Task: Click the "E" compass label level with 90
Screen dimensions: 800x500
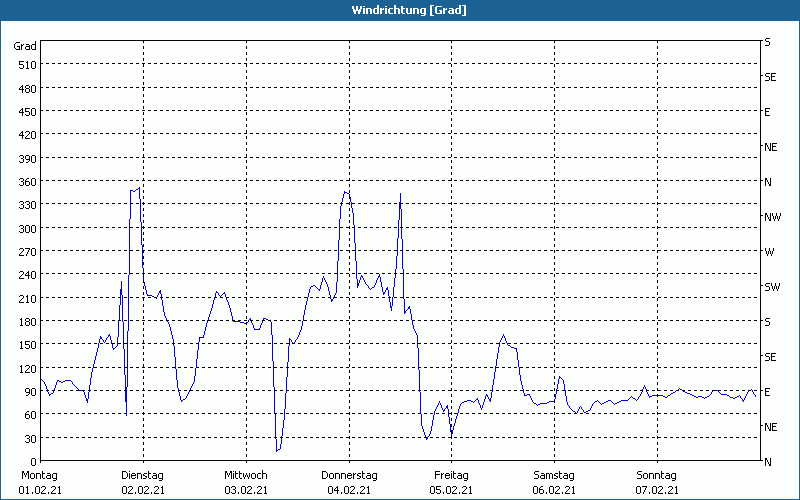Action: pos(767,392)
